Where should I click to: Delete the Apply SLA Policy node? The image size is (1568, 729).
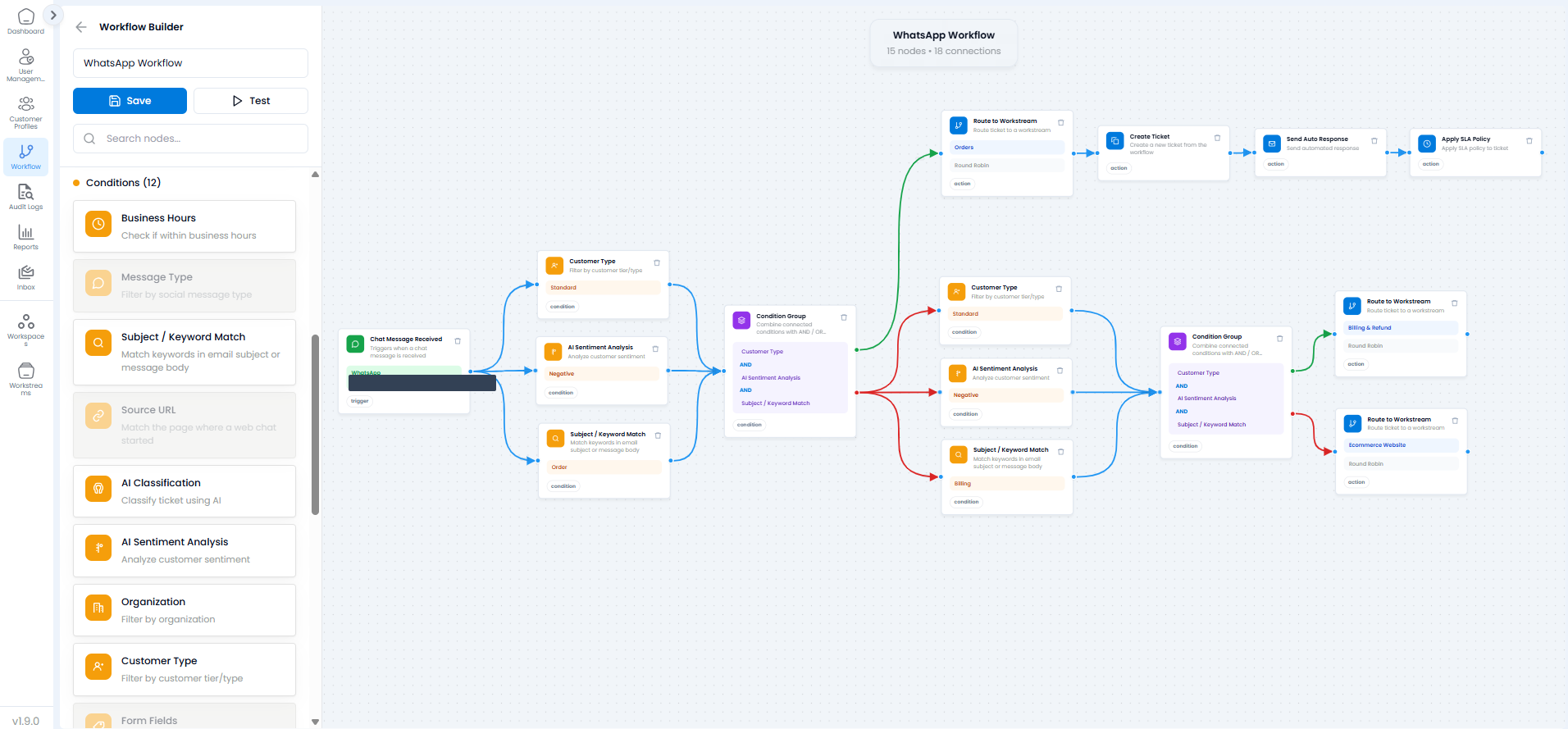coord(1529,140)
